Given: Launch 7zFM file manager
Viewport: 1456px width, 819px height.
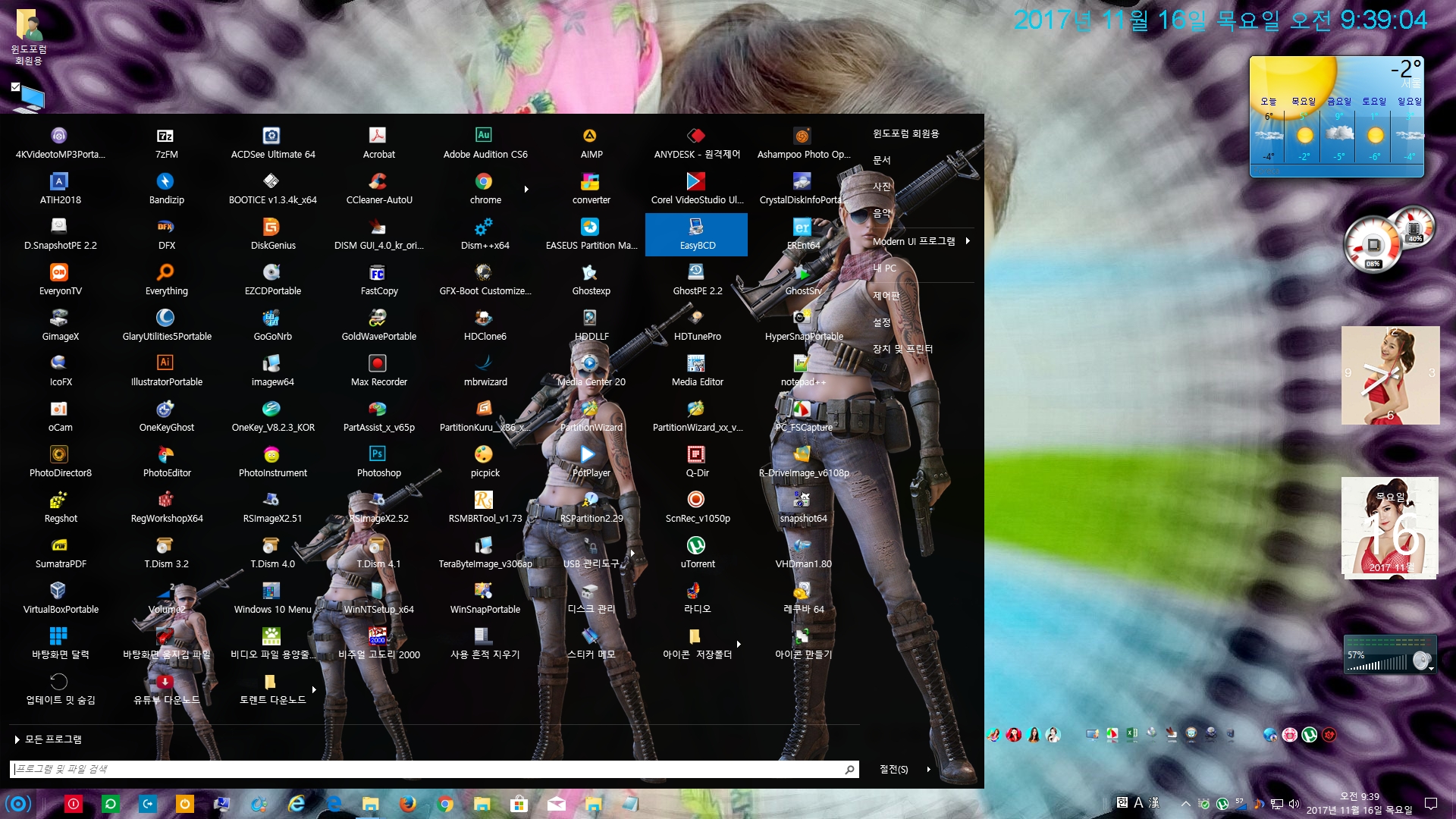Looking at the screenshot, I should (x=166, y=144).
